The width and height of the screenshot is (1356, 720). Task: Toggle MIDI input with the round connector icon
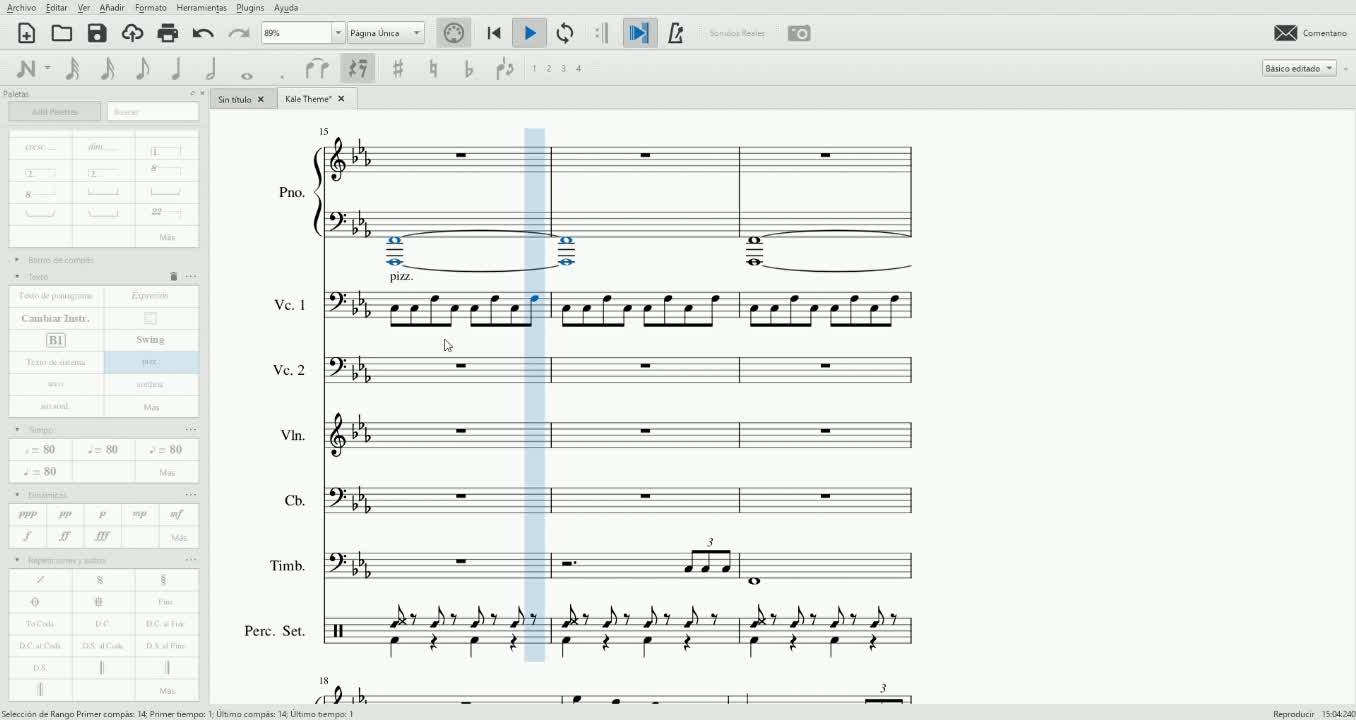click(454, 33)
